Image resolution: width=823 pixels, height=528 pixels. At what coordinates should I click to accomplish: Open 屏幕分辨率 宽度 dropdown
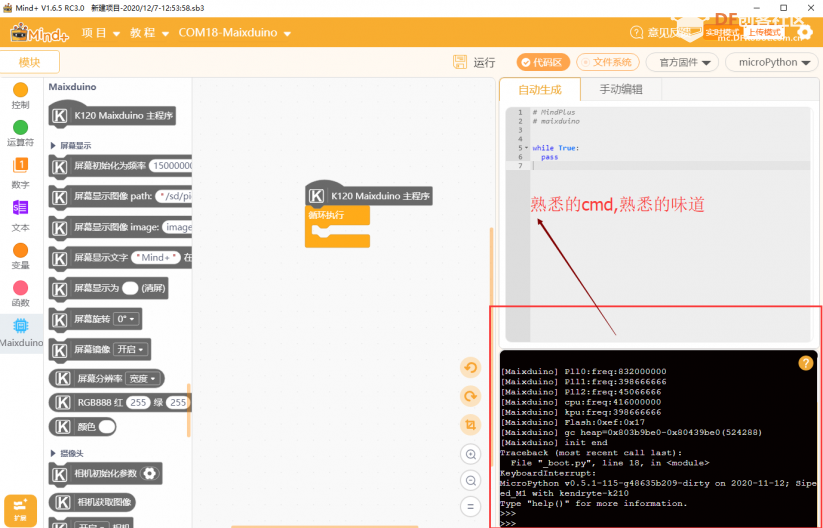pyautogui.click(x=143, y=378)
